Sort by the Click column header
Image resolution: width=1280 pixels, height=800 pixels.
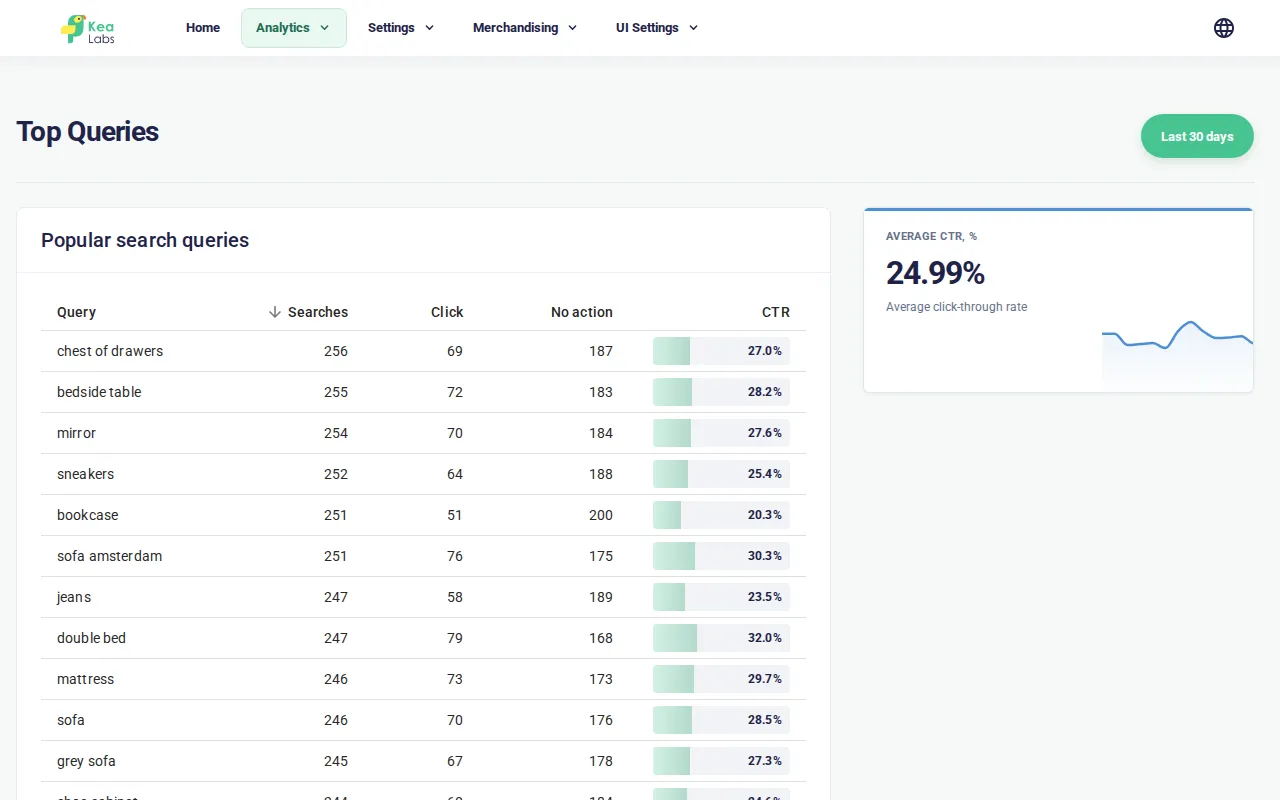click(447, 312)
